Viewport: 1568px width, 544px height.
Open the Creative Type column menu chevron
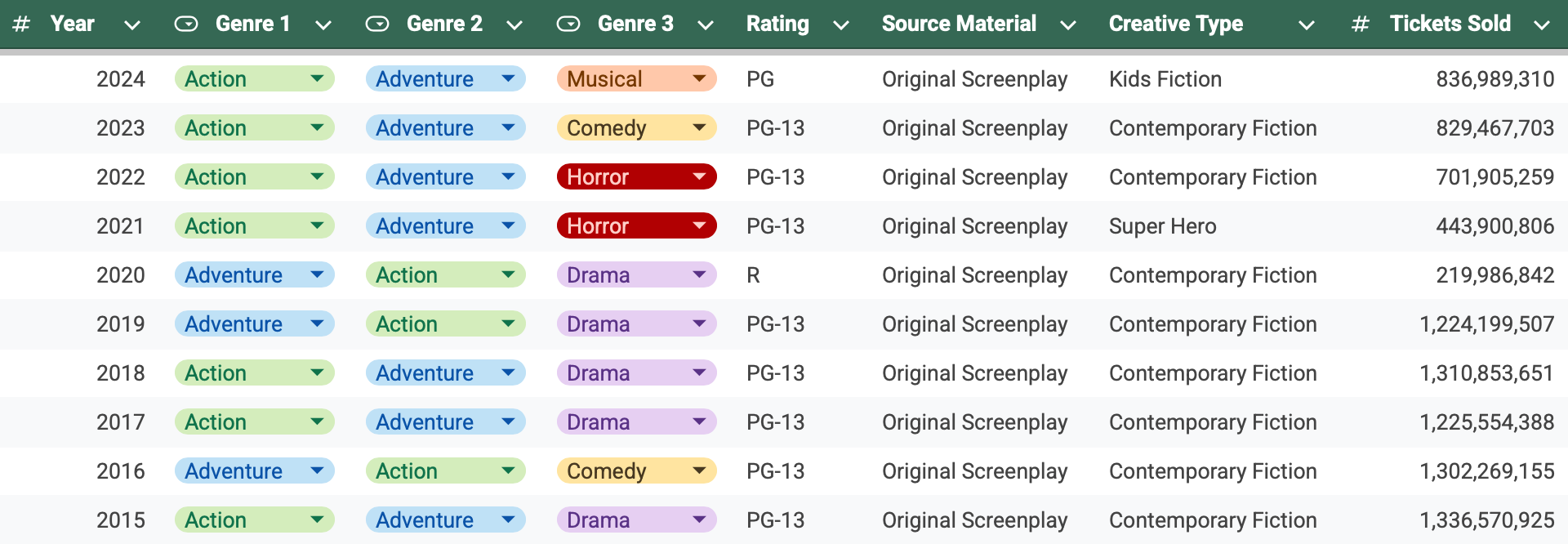1306,25
